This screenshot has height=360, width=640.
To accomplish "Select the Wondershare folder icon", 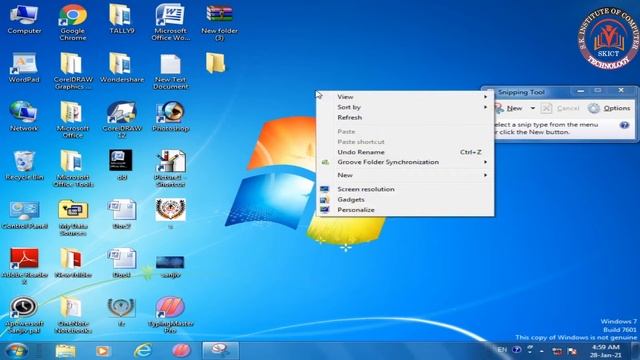I will pyautogui.click(x=121, y=64).
